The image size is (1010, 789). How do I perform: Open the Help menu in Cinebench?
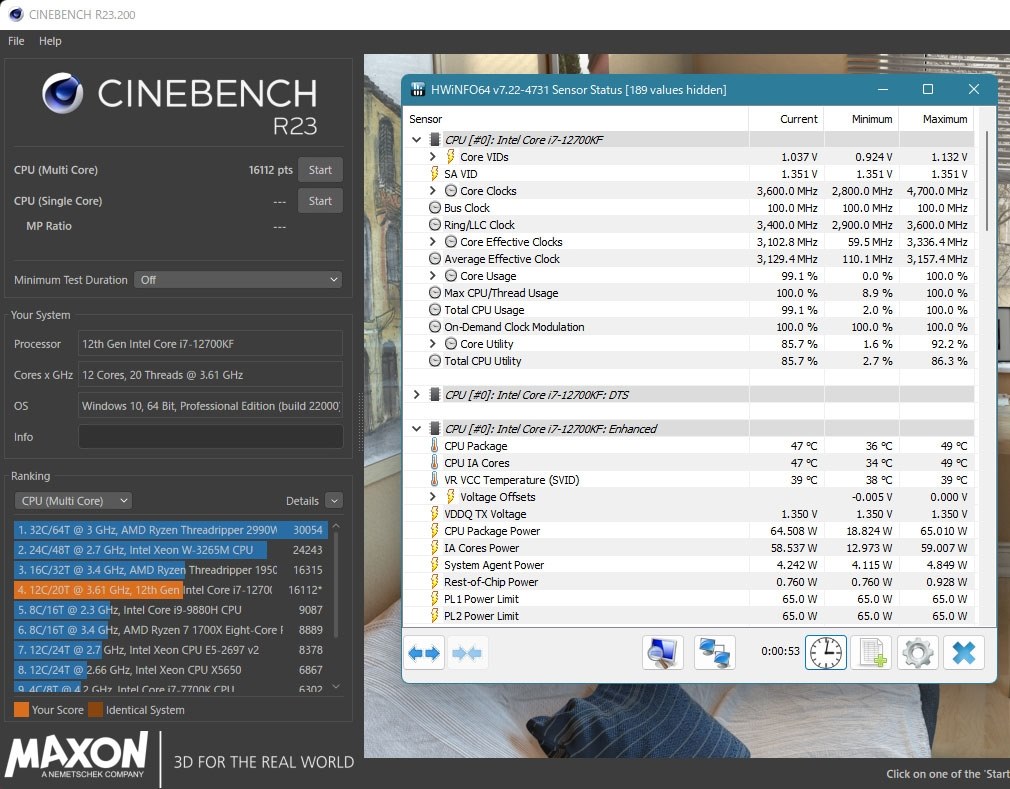(x=50, y=41)
